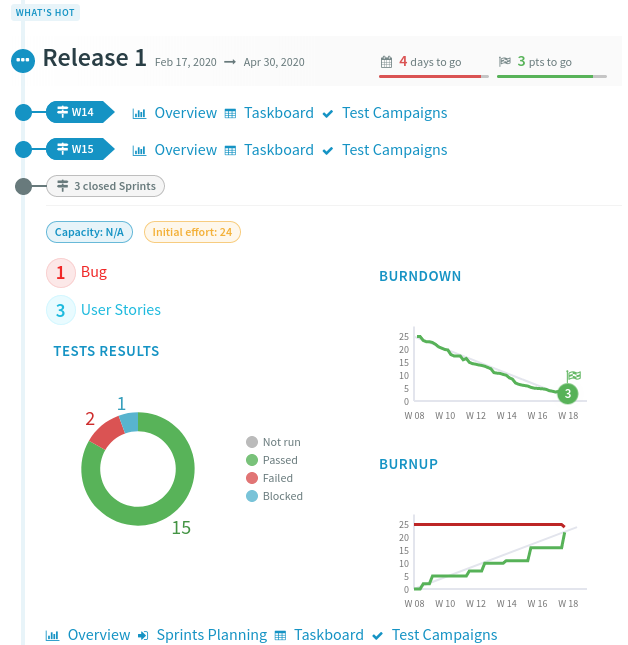The height and width of the screenshot is (645, 628).
Task: Expand the 3 closed Sprints pill
Action: [x=105, y=186]
